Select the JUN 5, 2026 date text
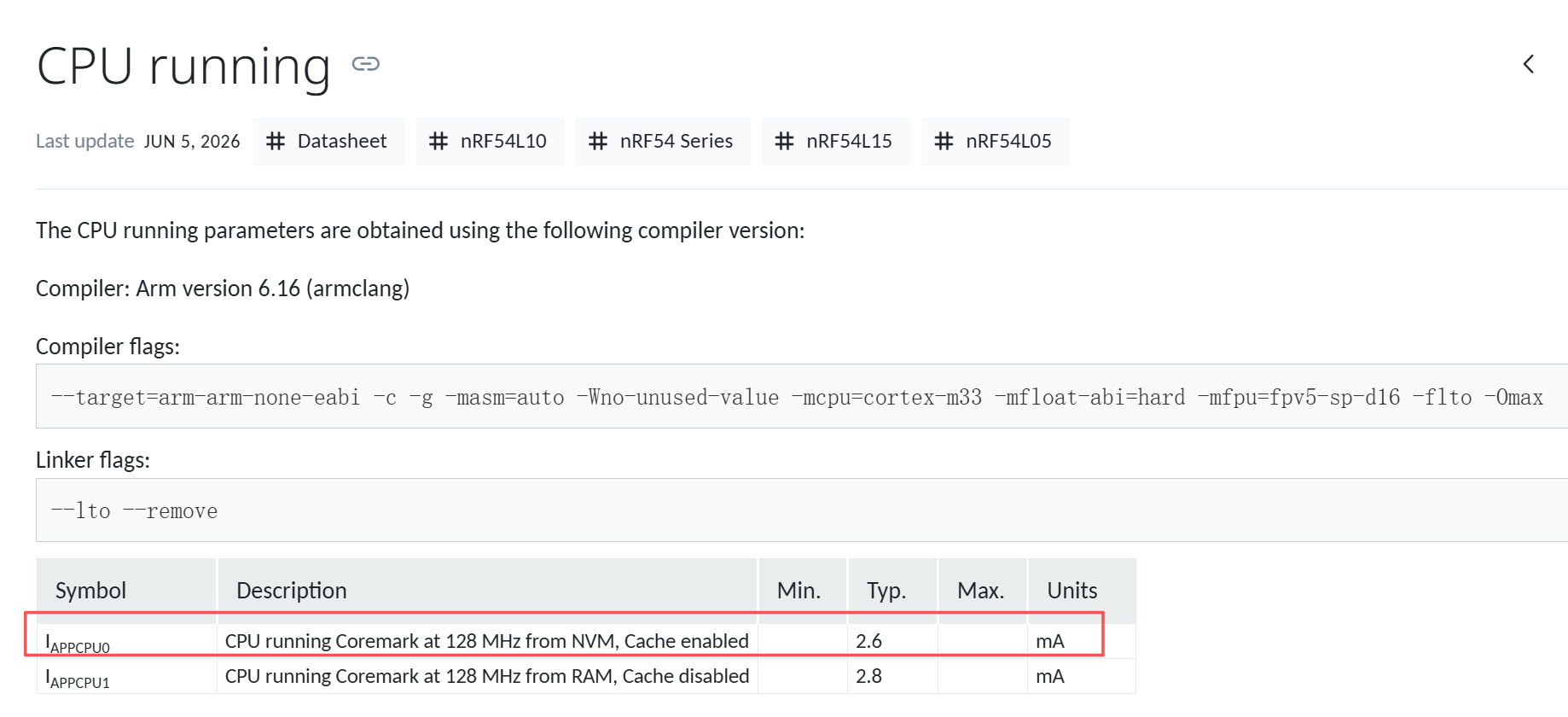The height and width of the screenshot is (717, 1568). pyautogui.click(x=192, y=141)
